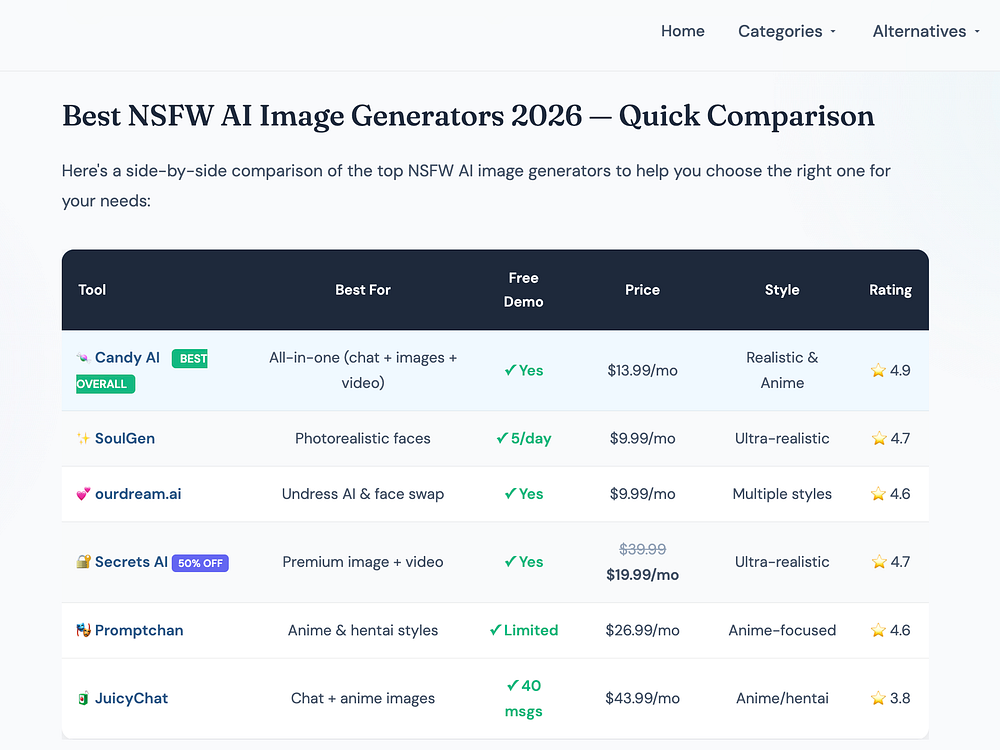1000x750 pixels.
Task: Click the checkmark beside 5/day
Action: click(502, 438)
